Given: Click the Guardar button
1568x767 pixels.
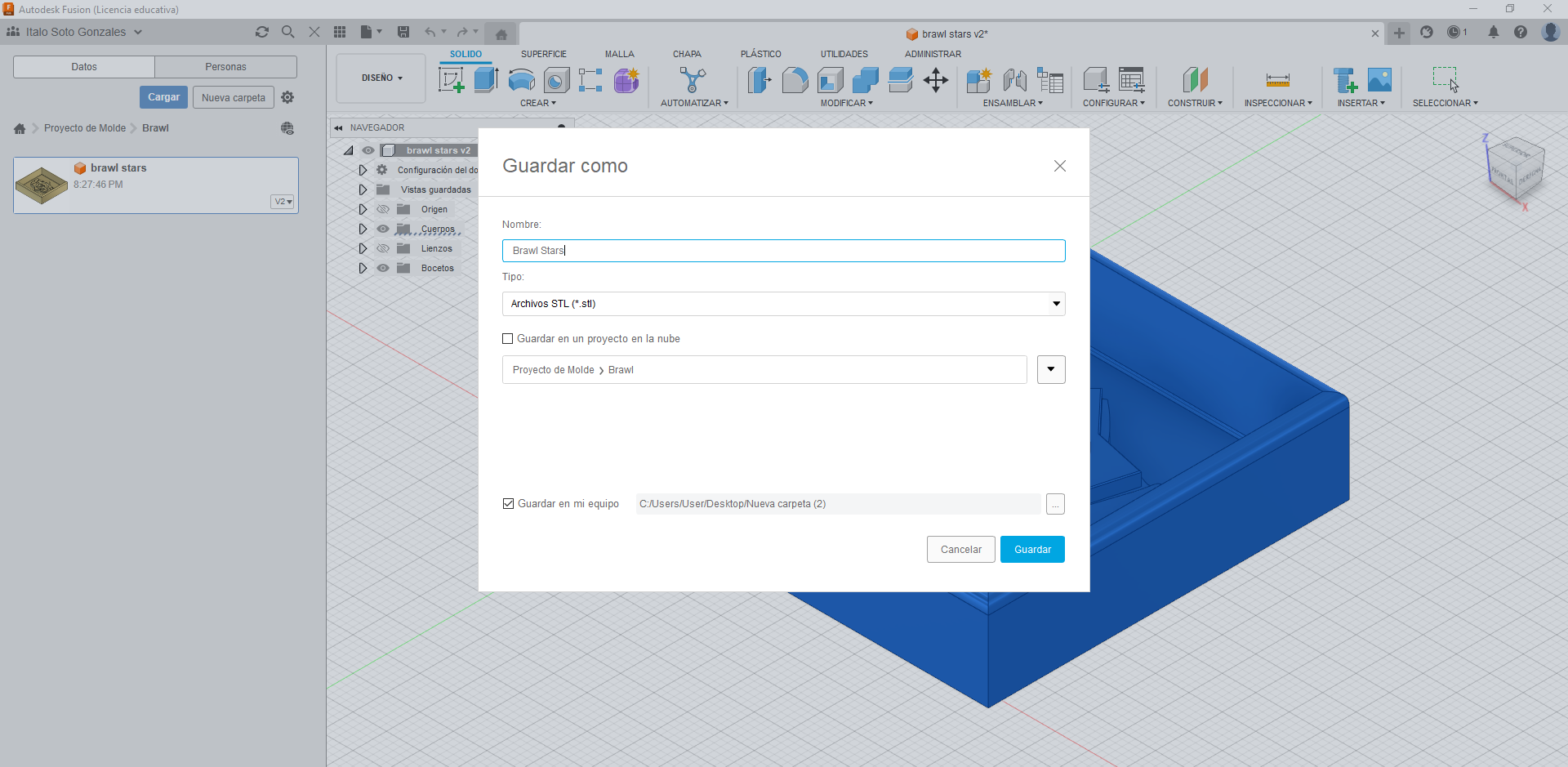Looking at the screenshot, I should 1032,550.
